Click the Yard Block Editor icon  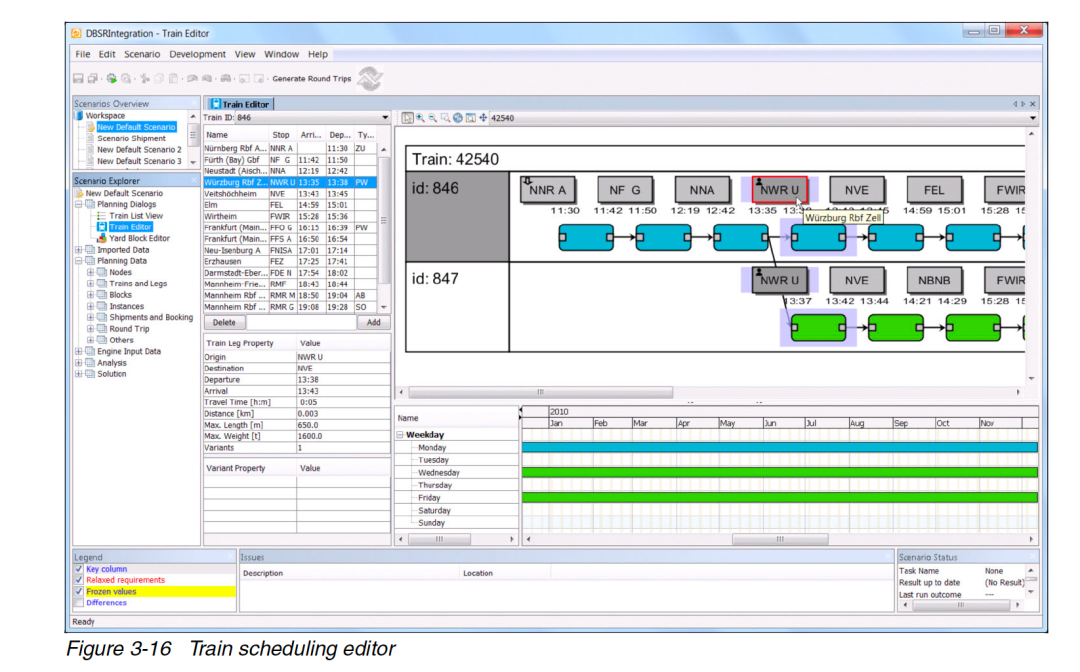(x=101, y=238)
